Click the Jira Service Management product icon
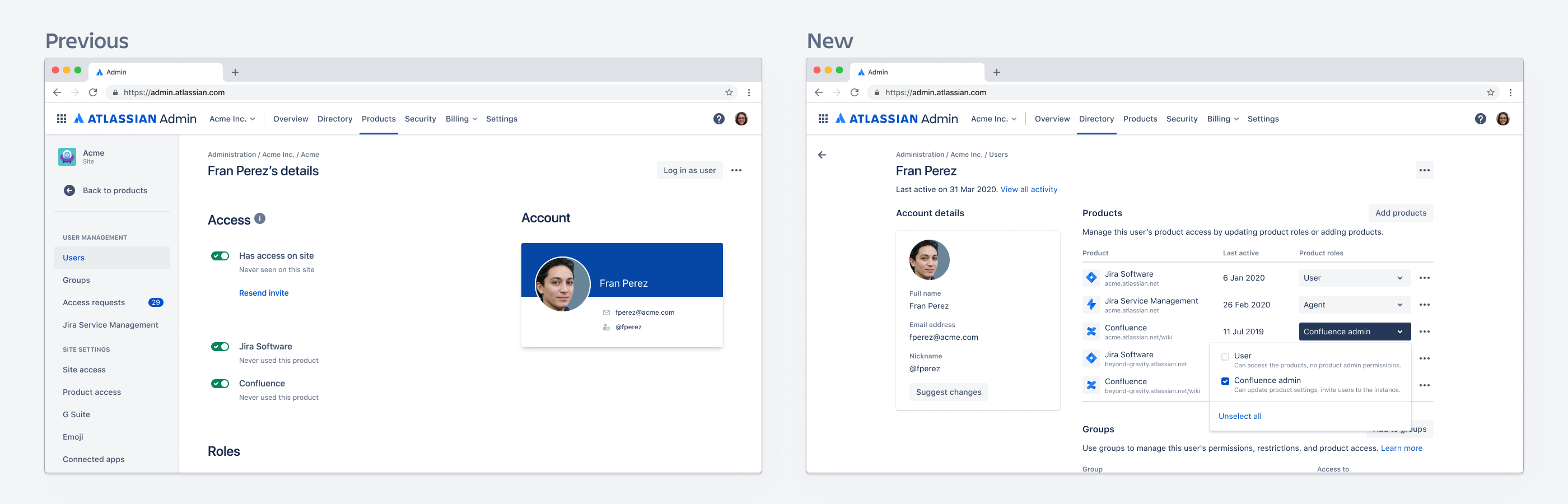 (1091, 304)
